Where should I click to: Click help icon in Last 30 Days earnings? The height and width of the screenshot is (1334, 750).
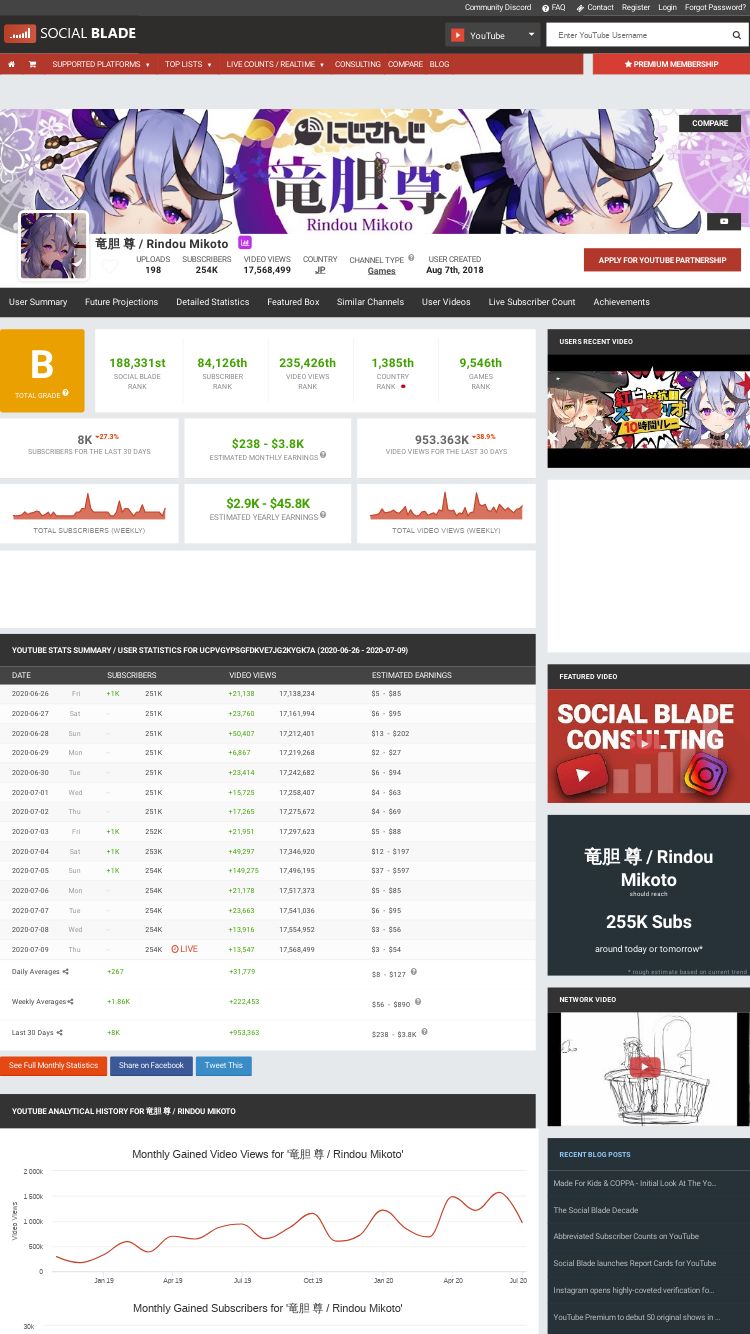(x=424, y=1031)
